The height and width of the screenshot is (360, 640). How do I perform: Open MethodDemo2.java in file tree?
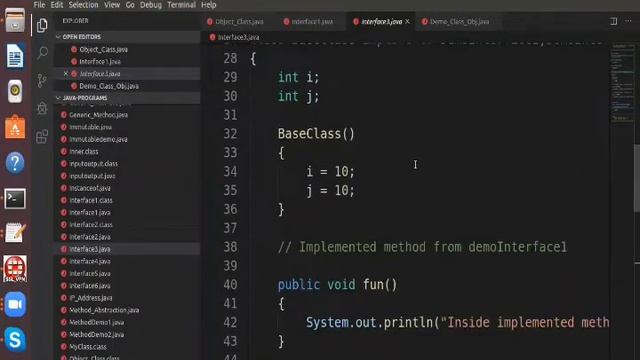(128, 335)
